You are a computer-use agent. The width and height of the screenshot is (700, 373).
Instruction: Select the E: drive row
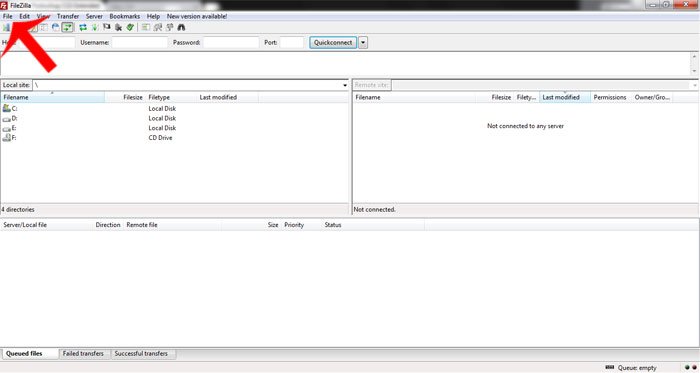pos(175,128)
